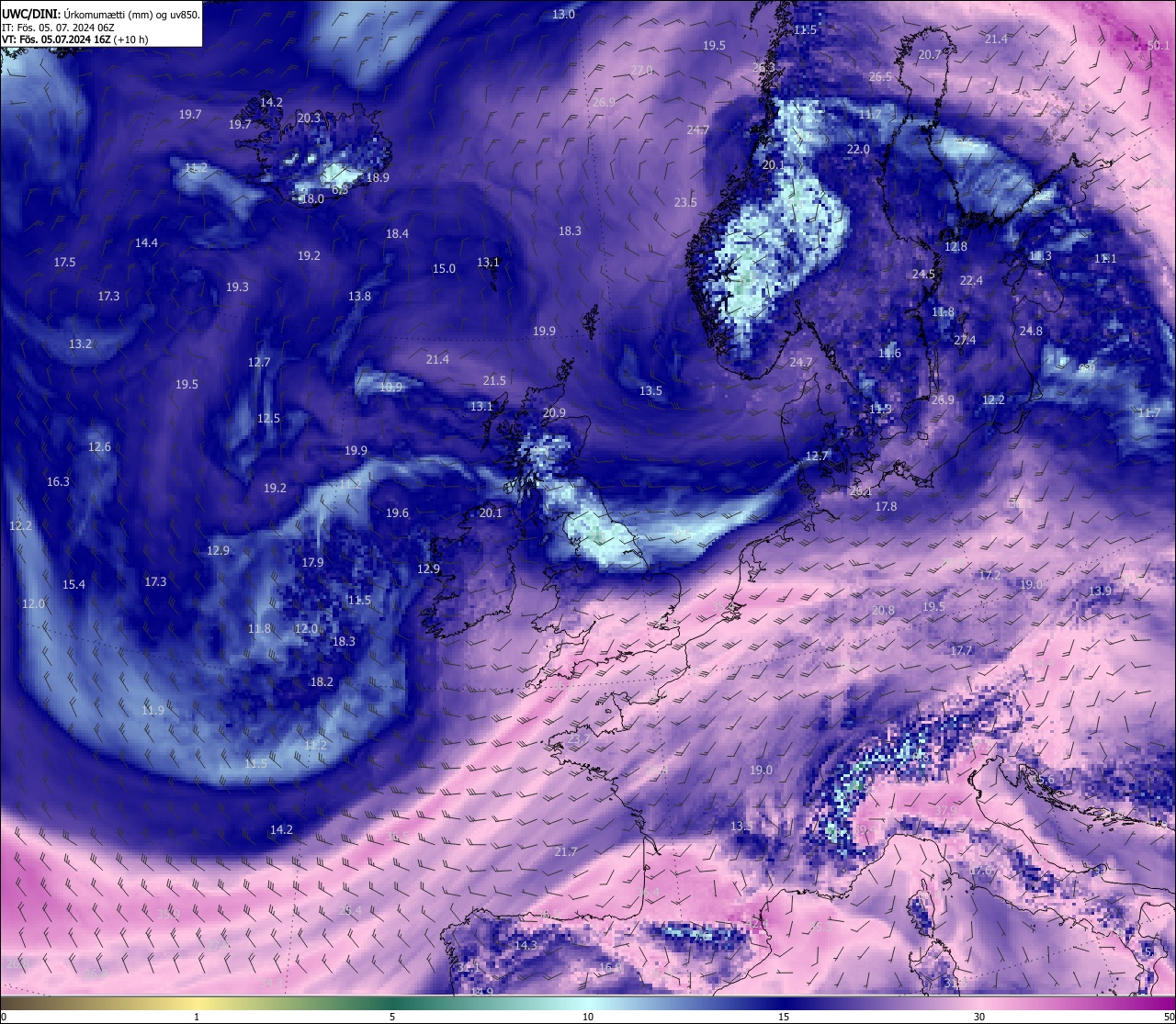The width and height of the screenshot is (1176, 1024).
Task: Click the 5 tick on the color scale
Action: pyautogui.click(x=392, y=1017)
